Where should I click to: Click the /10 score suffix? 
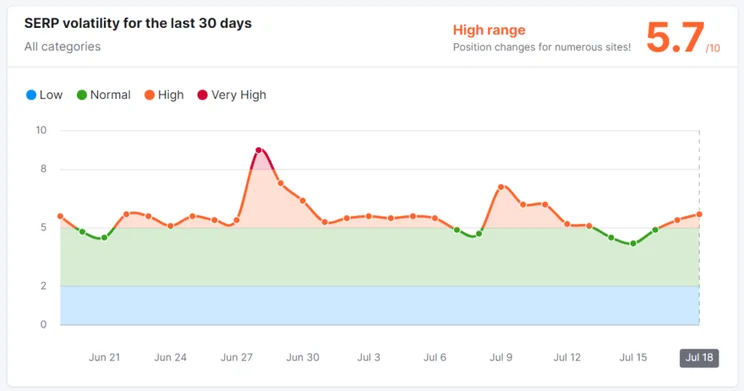tap(713, 48)
